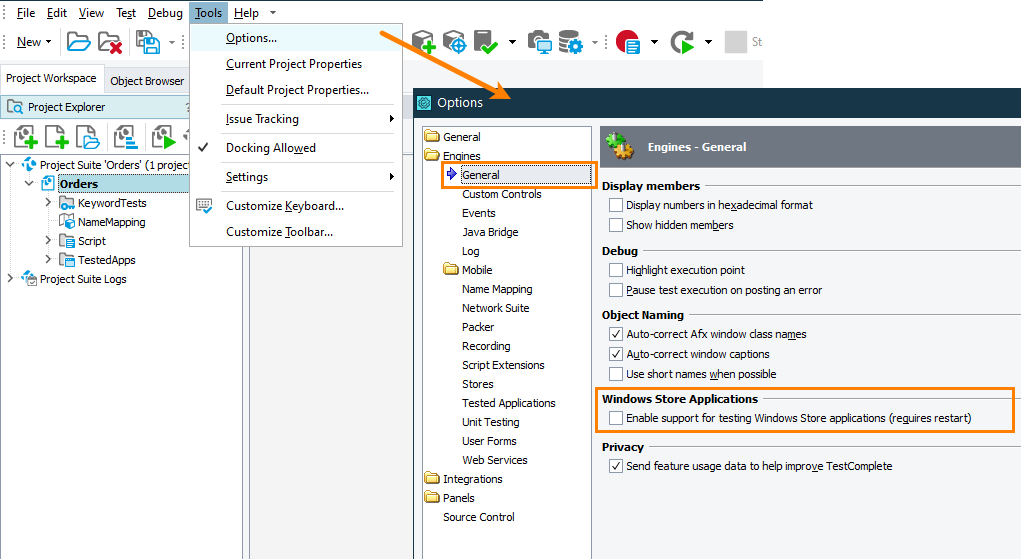Open the Debug menu
This screenshot has width=1021, height=559.
pos(165,13)
